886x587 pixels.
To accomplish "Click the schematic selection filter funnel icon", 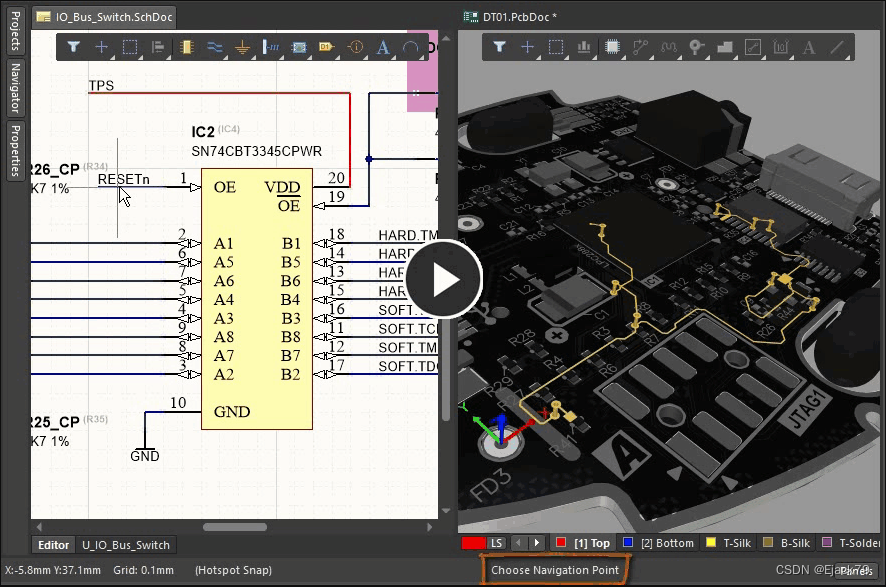I will pos(73,47).
